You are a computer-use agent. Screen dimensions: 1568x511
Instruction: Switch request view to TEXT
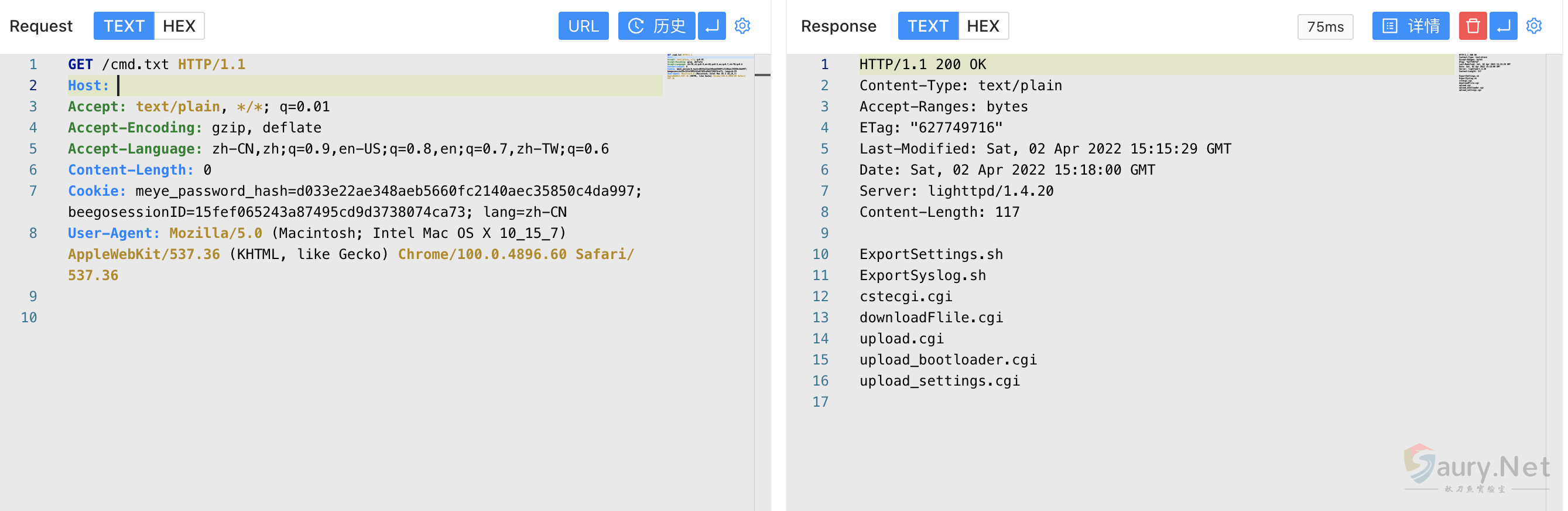(124, 26)
